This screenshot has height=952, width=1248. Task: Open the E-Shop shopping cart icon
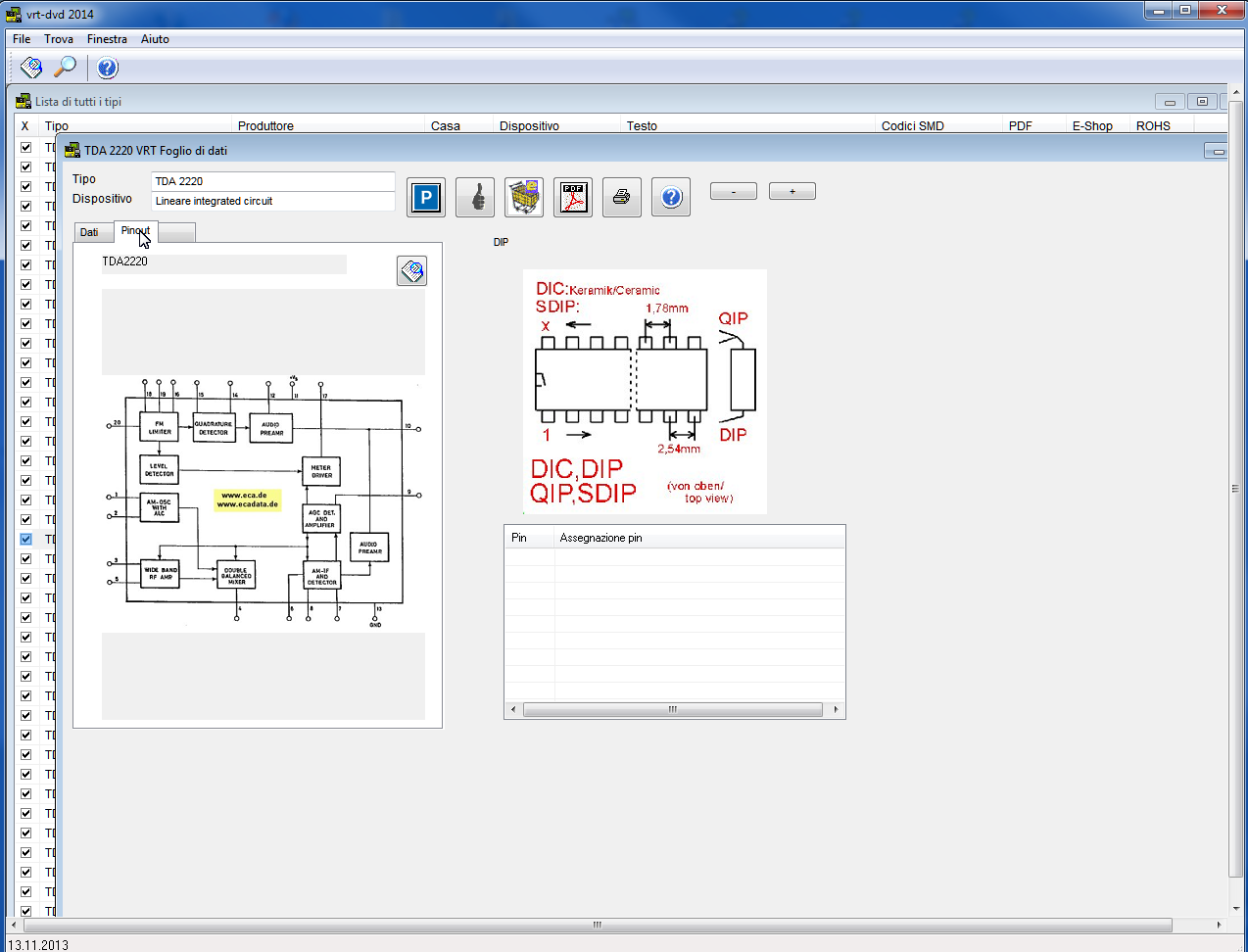(524, 198)
